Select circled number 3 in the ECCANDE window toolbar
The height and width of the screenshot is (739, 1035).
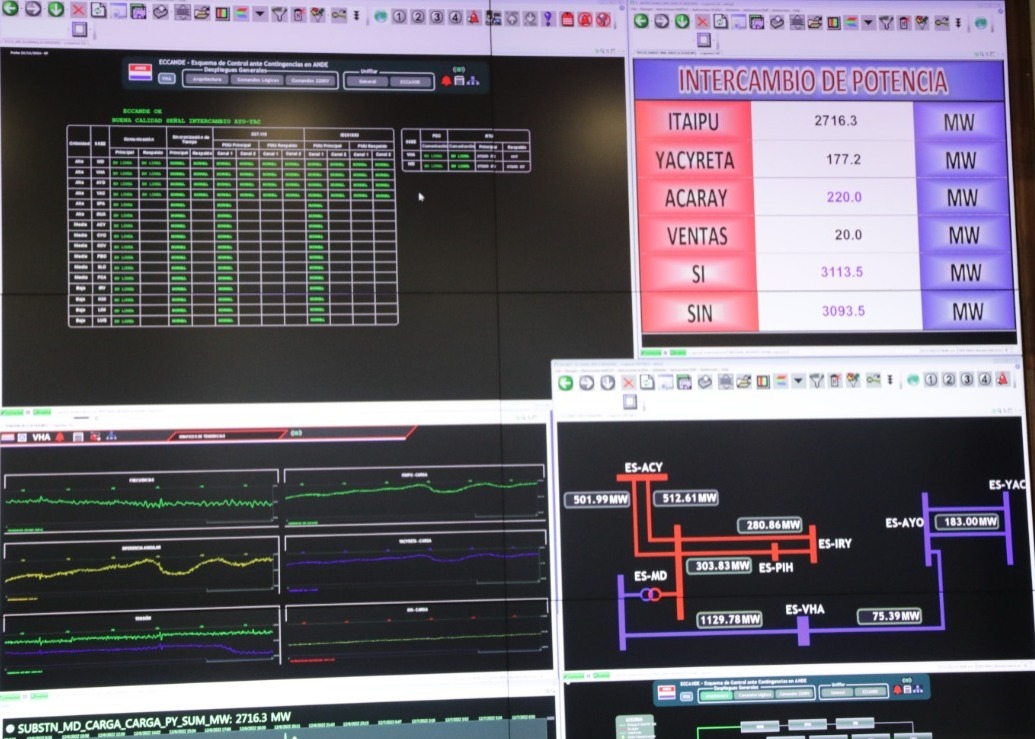(x=436, y=17)
